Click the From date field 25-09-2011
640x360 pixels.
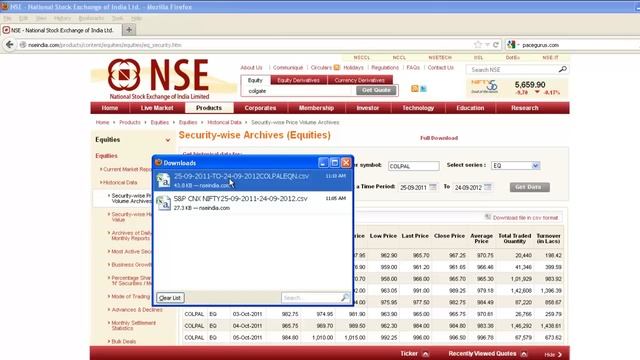click(413, 187)
